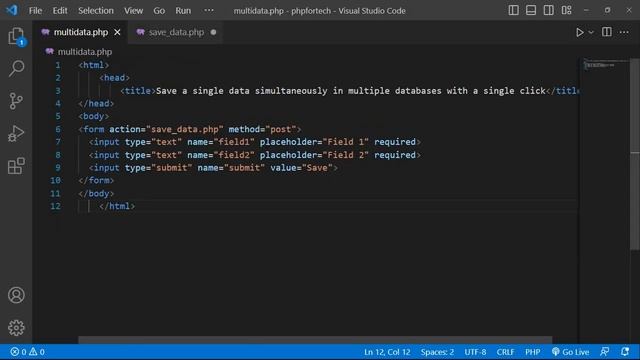Click line number 6 in gutter
Viewport: 640px width, 360px height.
coord(58,129)
